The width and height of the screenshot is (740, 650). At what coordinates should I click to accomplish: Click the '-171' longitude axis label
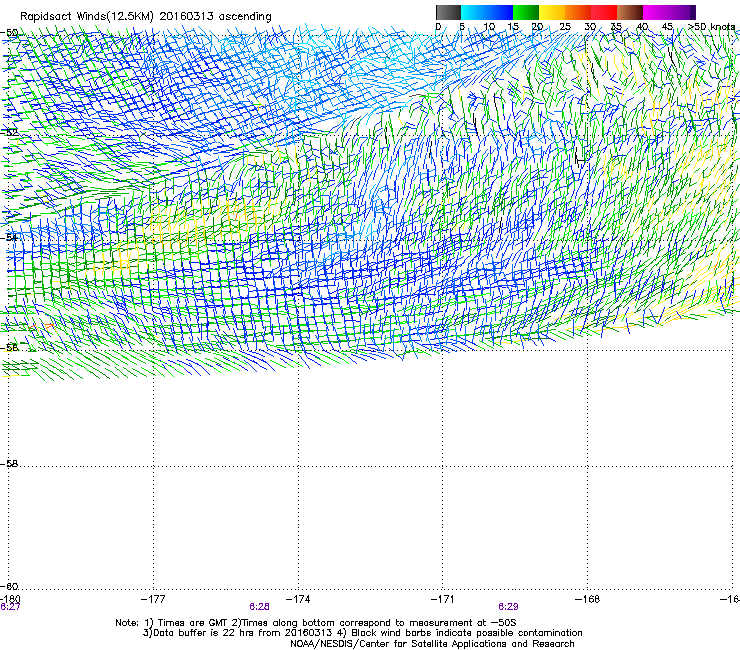tap(443, 599)
